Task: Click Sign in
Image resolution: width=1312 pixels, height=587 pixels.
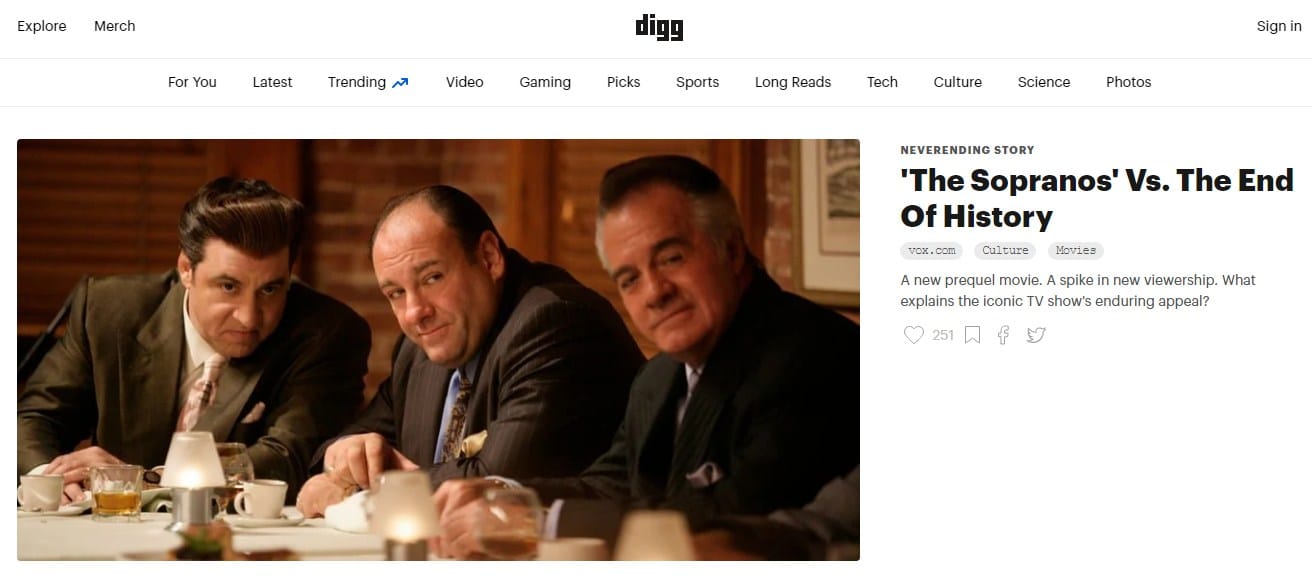Action: (1279, 26)
